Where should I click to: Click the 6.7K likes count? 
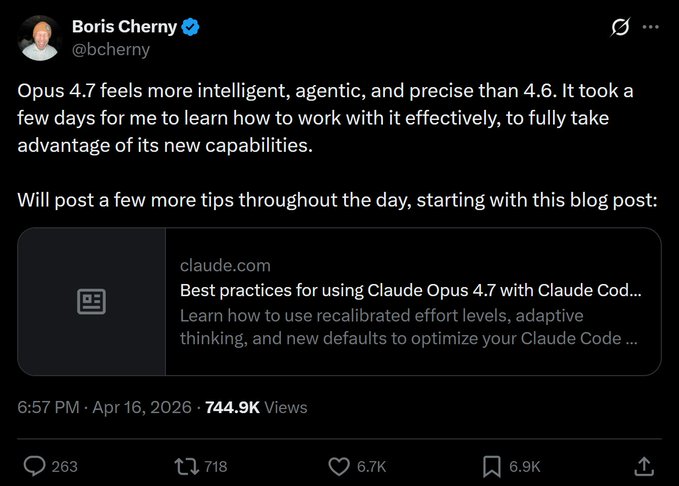coord(371,467)
